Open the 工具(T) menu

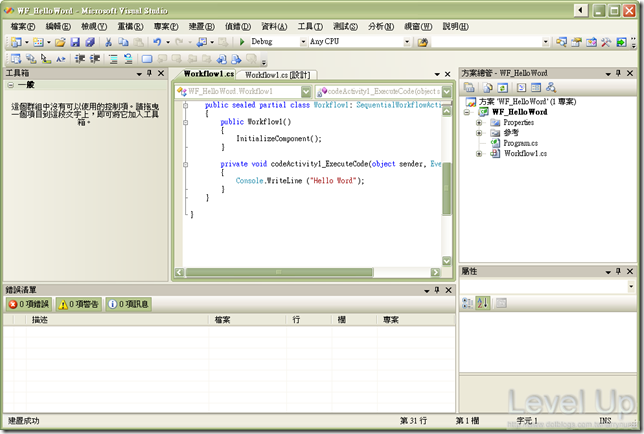(310, 27)
